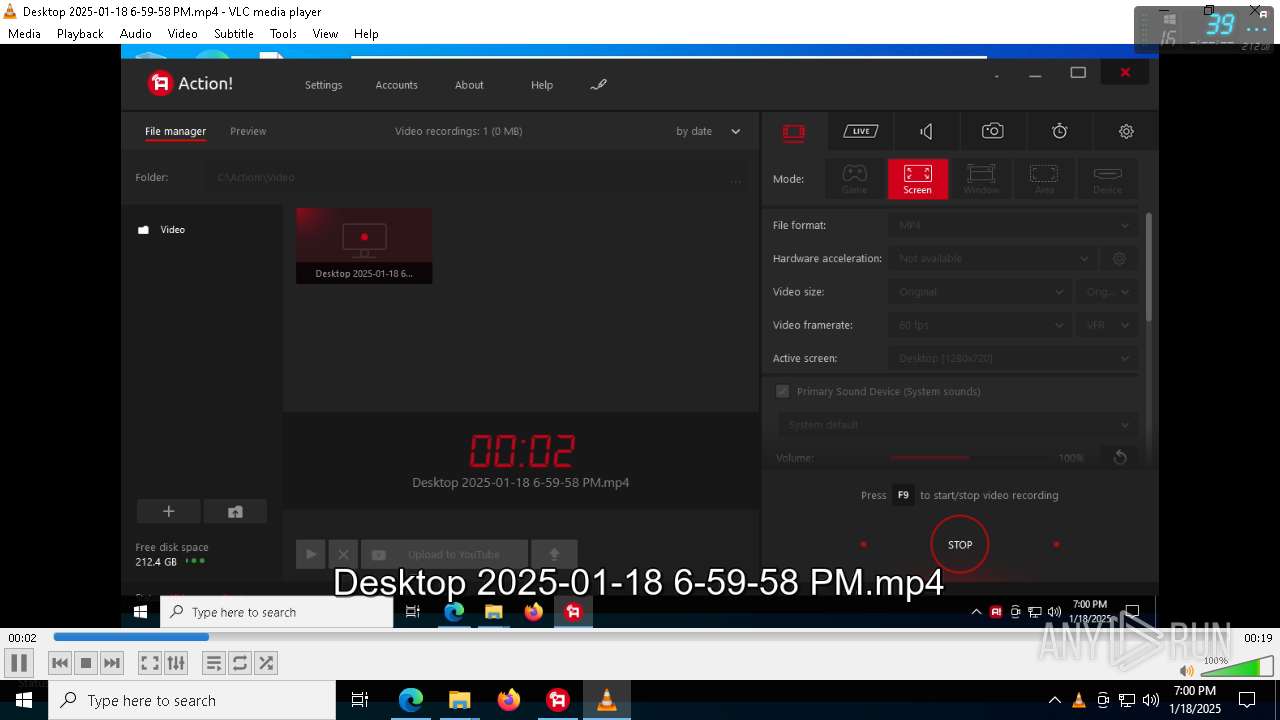Open the gear settings tab in Action!
This screenshot has height=720, width=1280.
(x=1126, y=131)
